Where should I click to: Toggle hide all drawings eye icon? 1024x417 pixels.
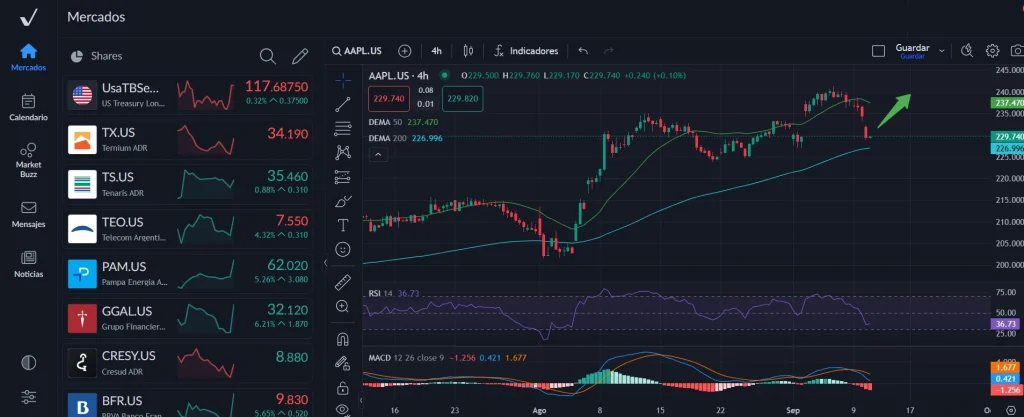pos(343,410)
